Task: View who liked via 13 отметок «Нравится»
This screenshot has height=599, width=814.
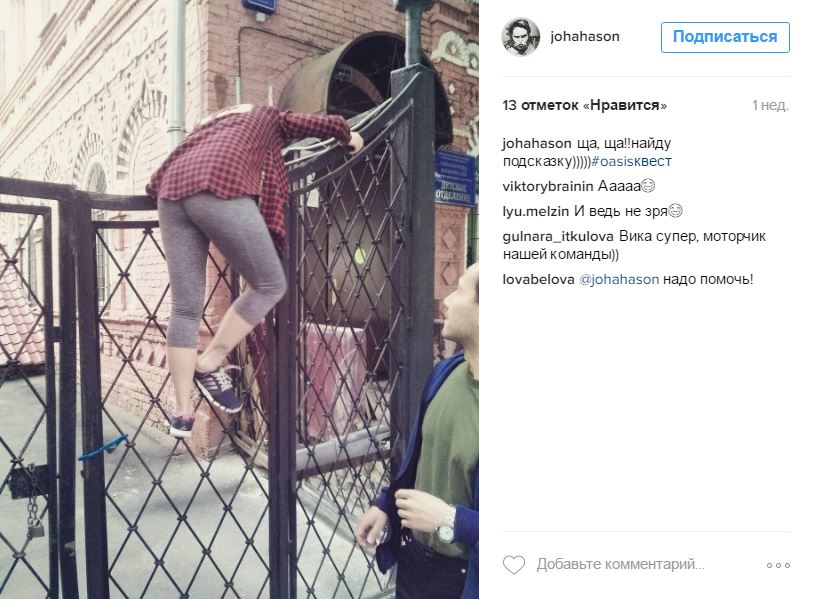Action: pos(585,105)
